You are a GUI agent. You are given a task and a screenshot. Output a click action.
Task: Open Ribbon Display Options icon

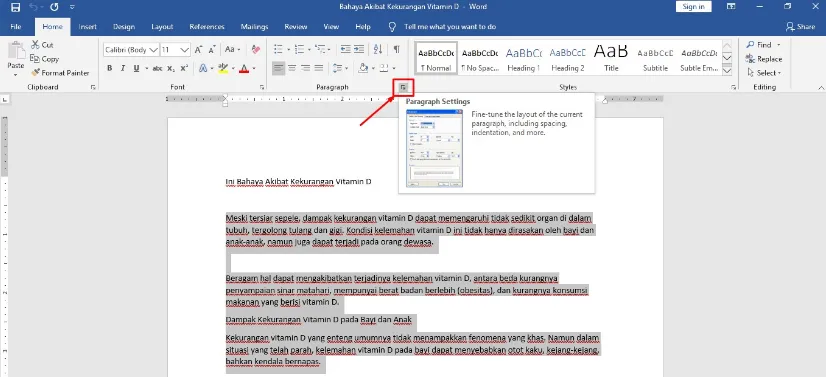tap(731, 7)
